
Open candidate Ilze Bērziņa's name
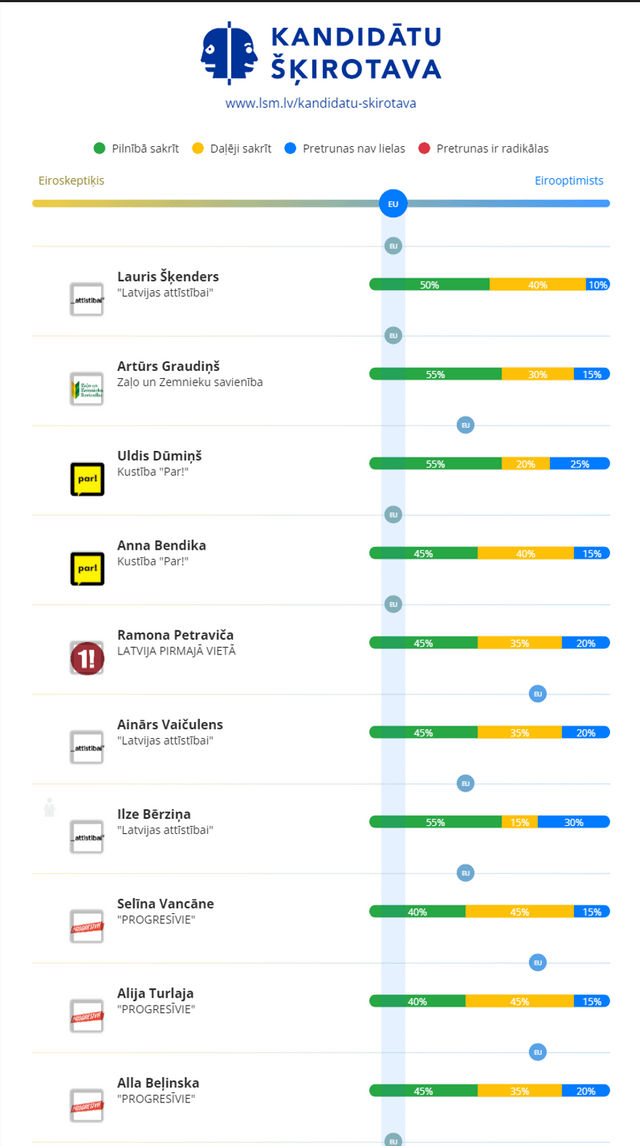click(153, 814)
